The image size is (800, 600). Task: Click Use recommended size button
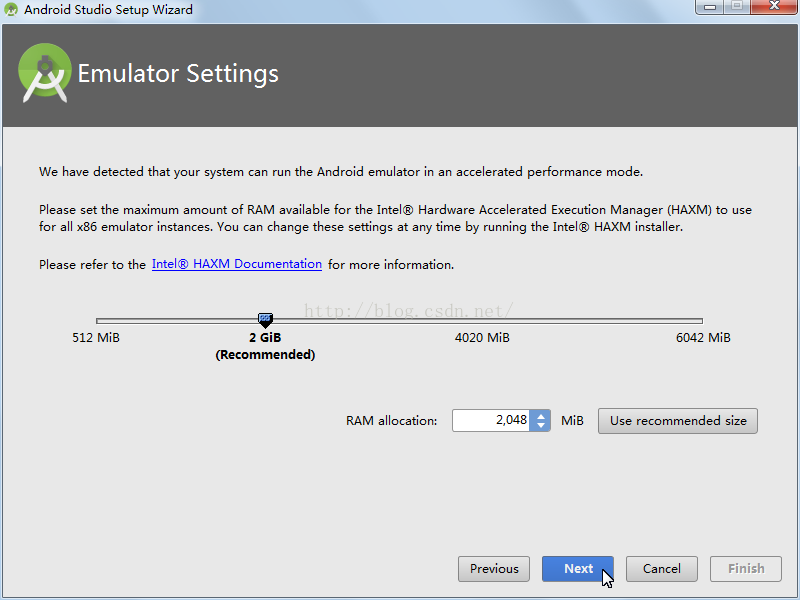678,421
